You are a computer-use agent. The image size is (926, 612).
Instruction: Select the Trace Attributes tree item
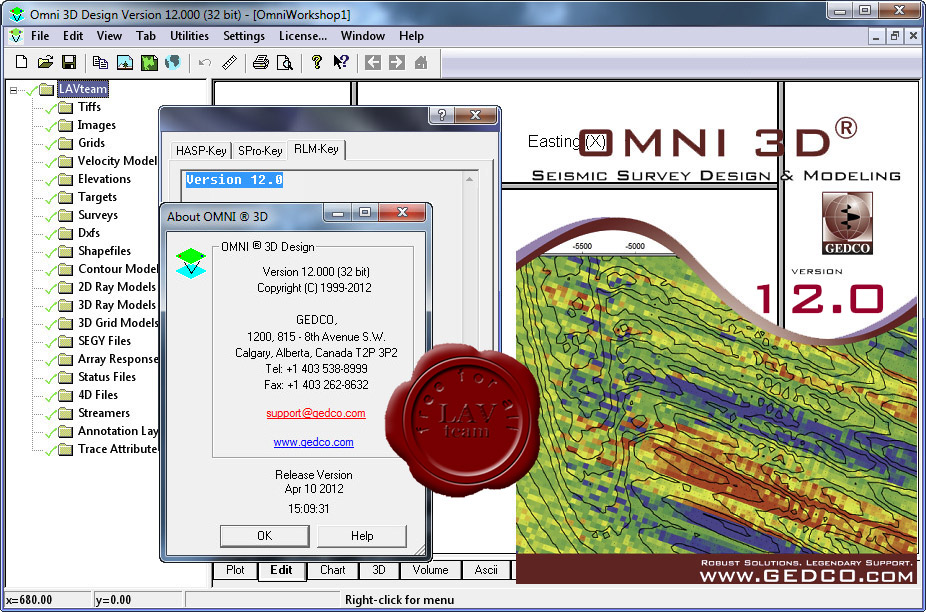coord(118,449)
